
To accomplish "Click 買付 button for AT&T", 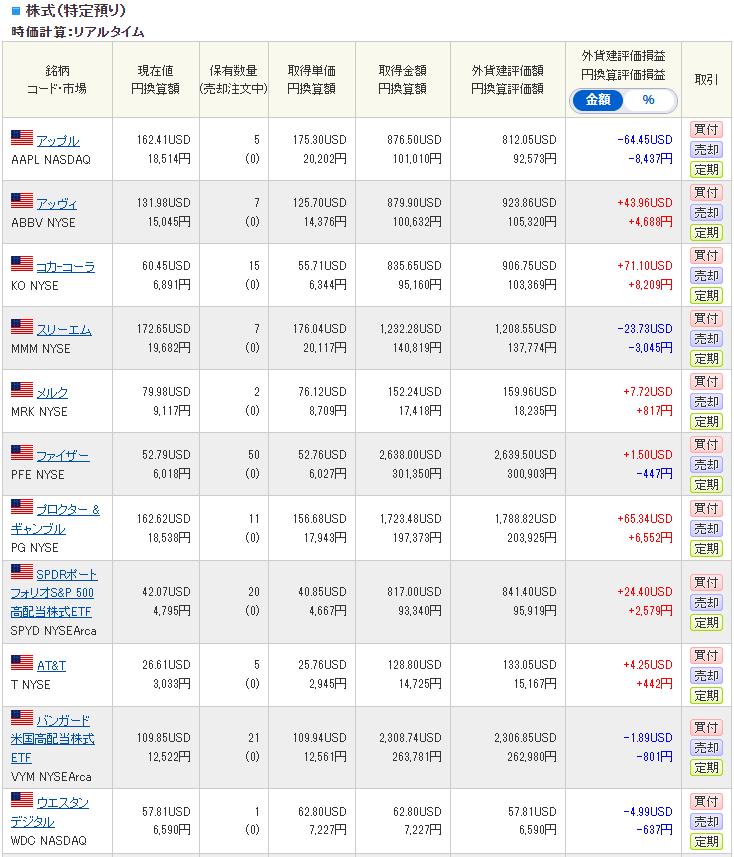I will point(706,655).
